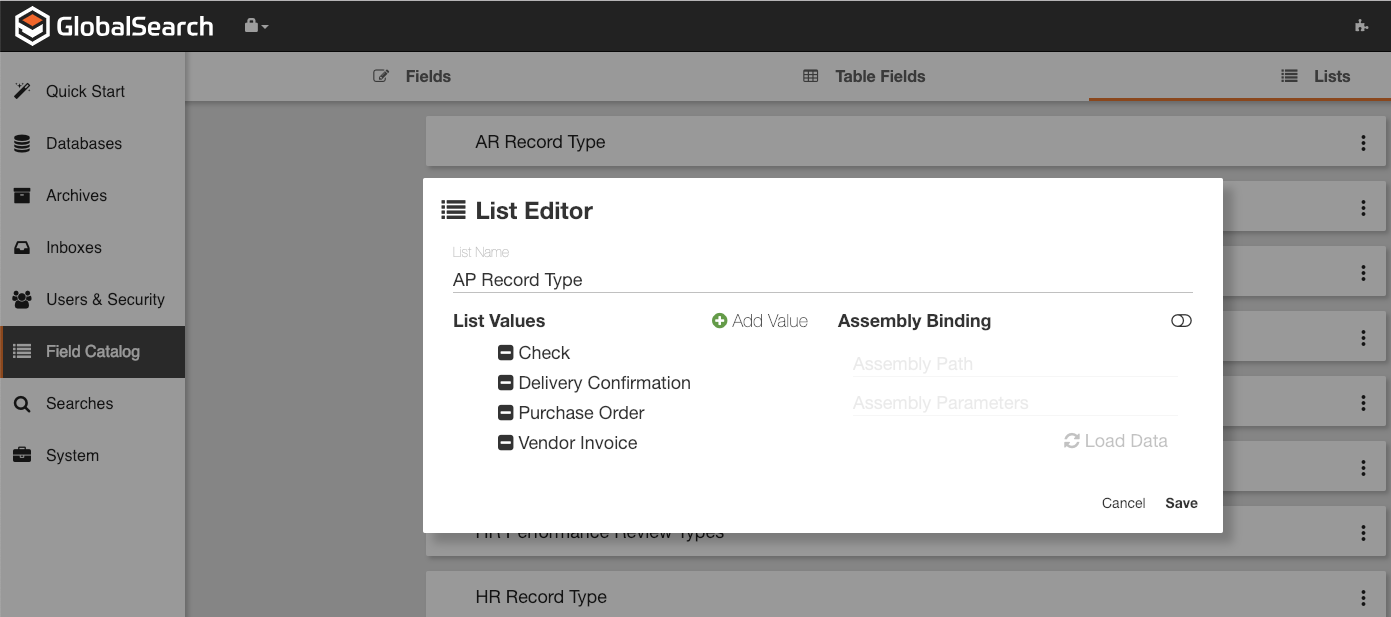The image size is (1391, 617).
Task: Switch to the Table Fields tab
Action: pyautogui.click(x=865, y=76)
